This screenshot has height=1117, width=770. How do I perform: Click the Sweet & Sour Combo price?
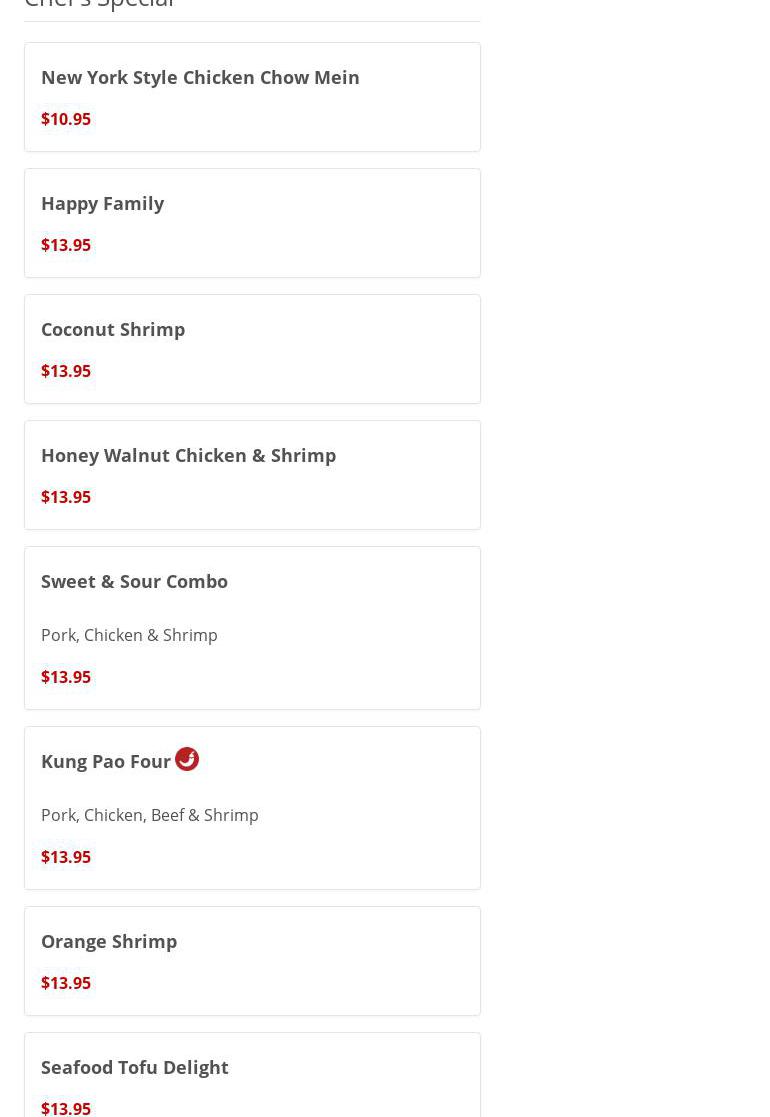tap(66, 677)
